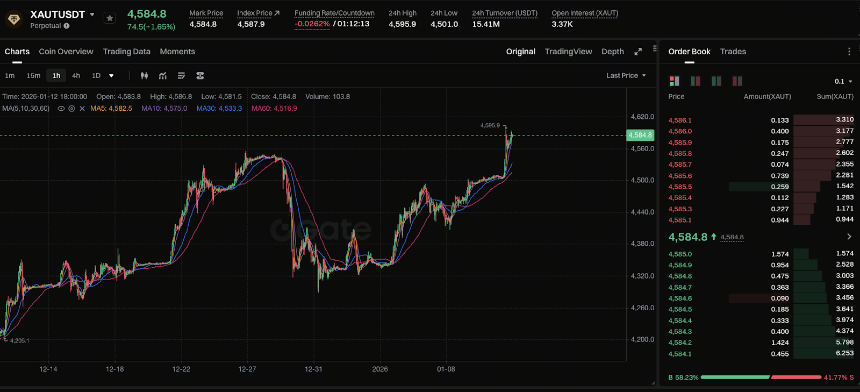
Task: Add XAUTUSDT to favorites with the star
Action: click(x=110, y=19)
